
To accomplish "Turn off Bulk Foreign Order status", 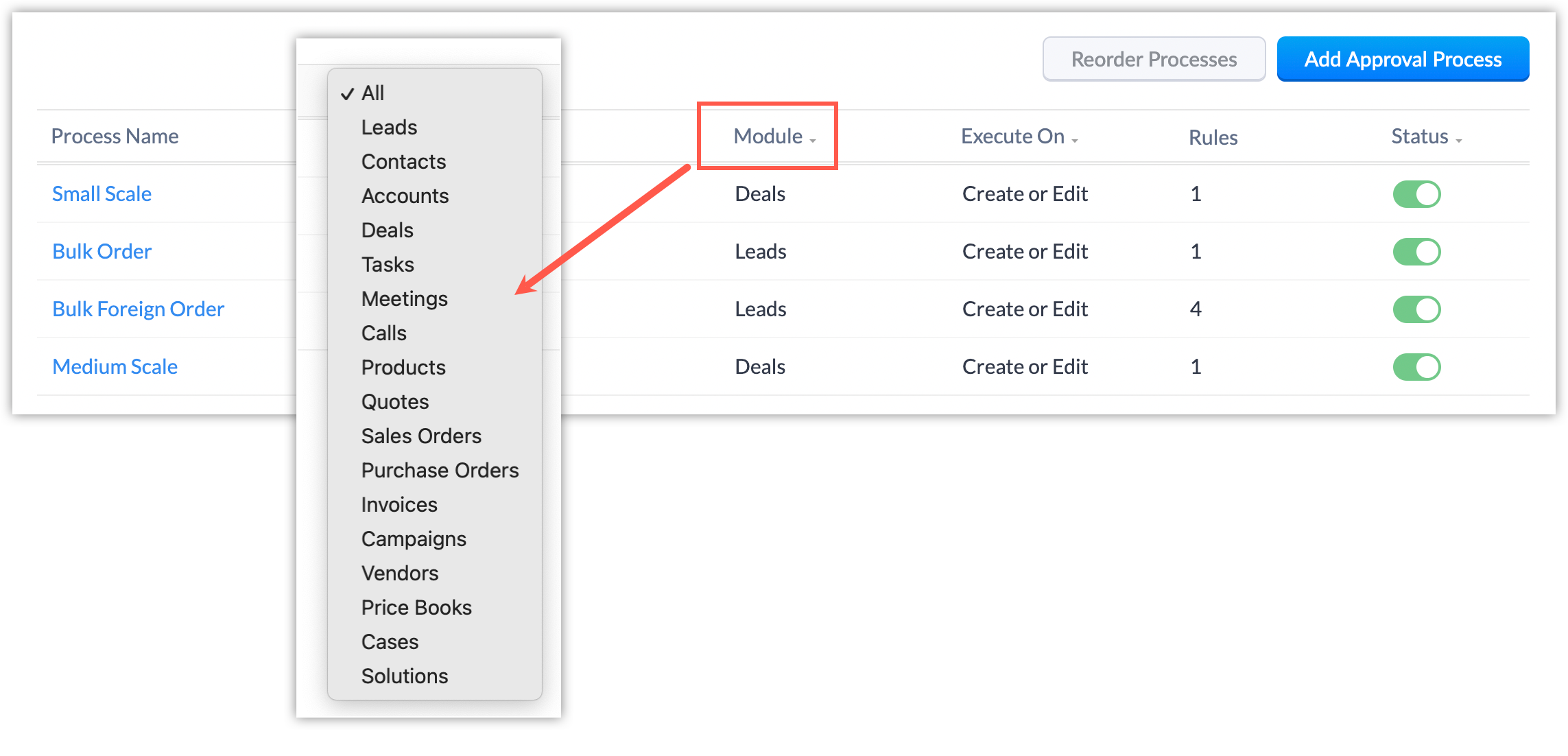I will point(1416,309).
